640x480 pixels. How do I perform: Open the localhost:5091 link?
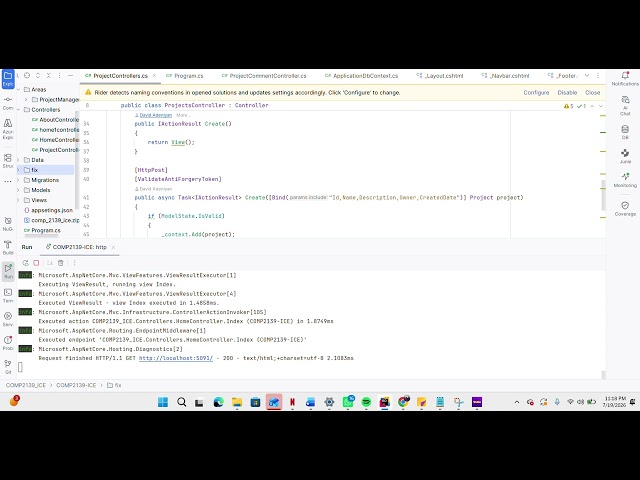pyautogui.click(x=176, y=358)
